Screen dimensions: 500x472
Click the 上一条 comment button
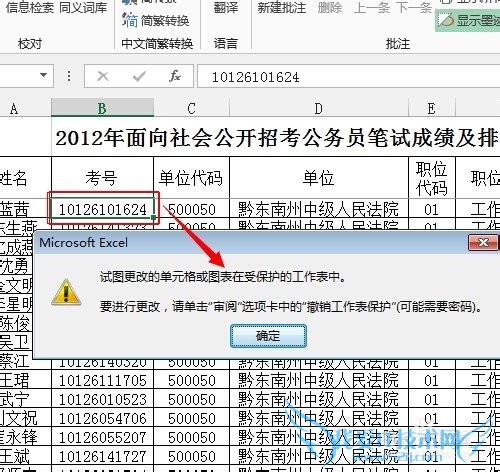click(x=372, y=7)
